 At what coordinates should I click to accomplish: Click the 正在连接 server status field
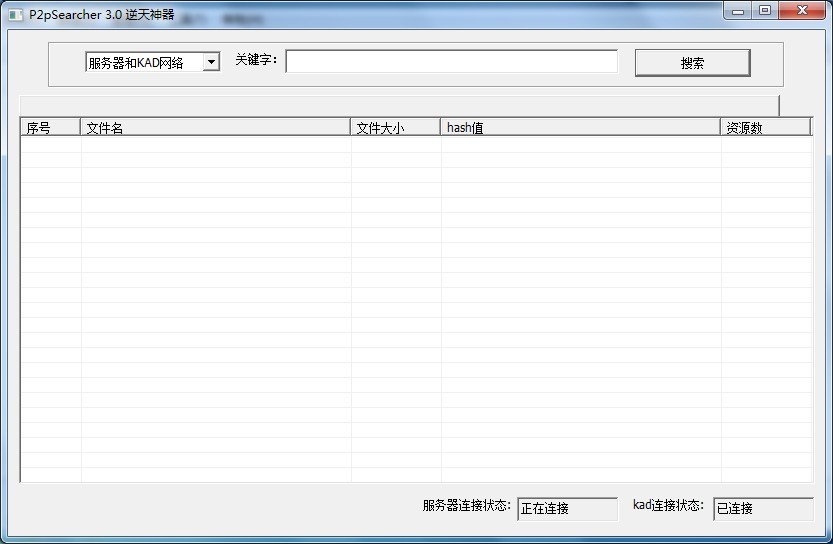click(x=567, y=509)
